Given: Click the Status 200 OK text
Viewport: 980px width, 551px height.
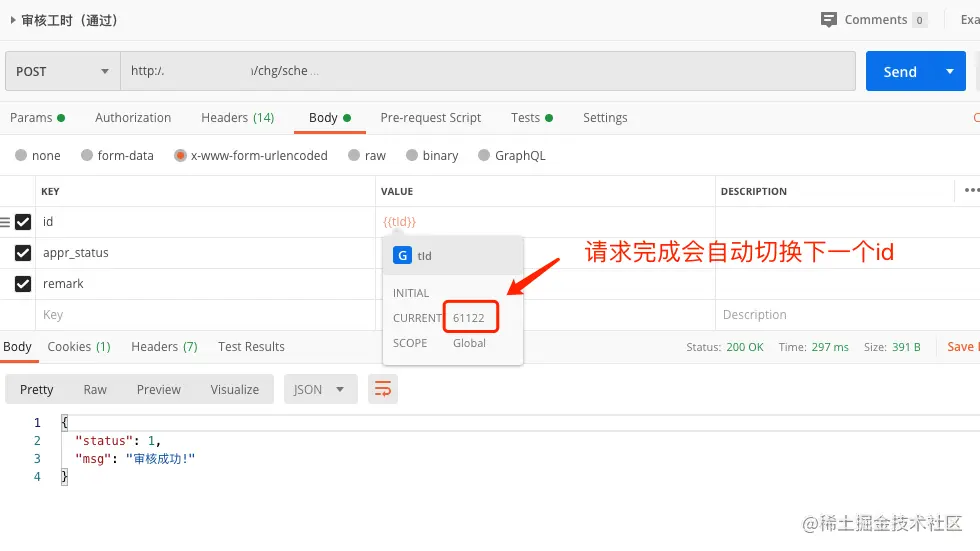Looking at the screenshot, I should point(725,347).
